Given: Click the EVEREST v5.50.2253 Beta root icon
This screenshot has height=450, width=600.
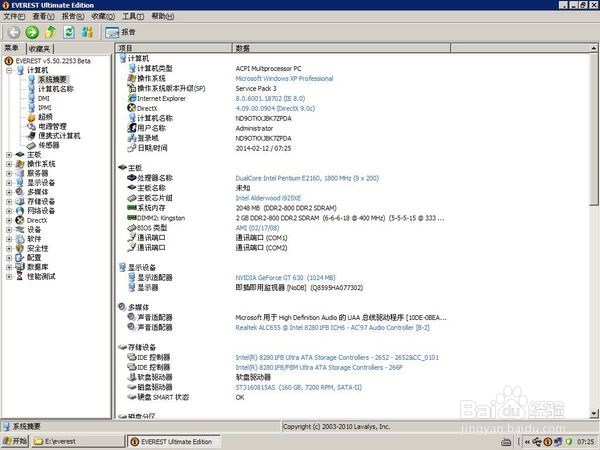Looking at the screenshot, I should [x=8, y=61].
